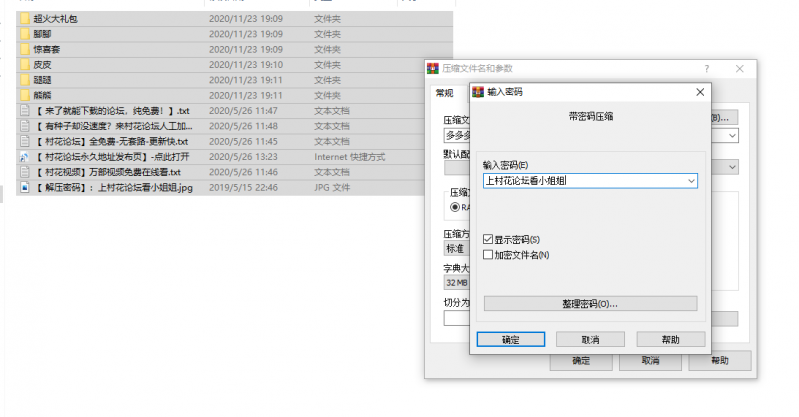The image size is (799, 417).
Task: Switch to the 常规 tab
Action: [x=443, y=93]
